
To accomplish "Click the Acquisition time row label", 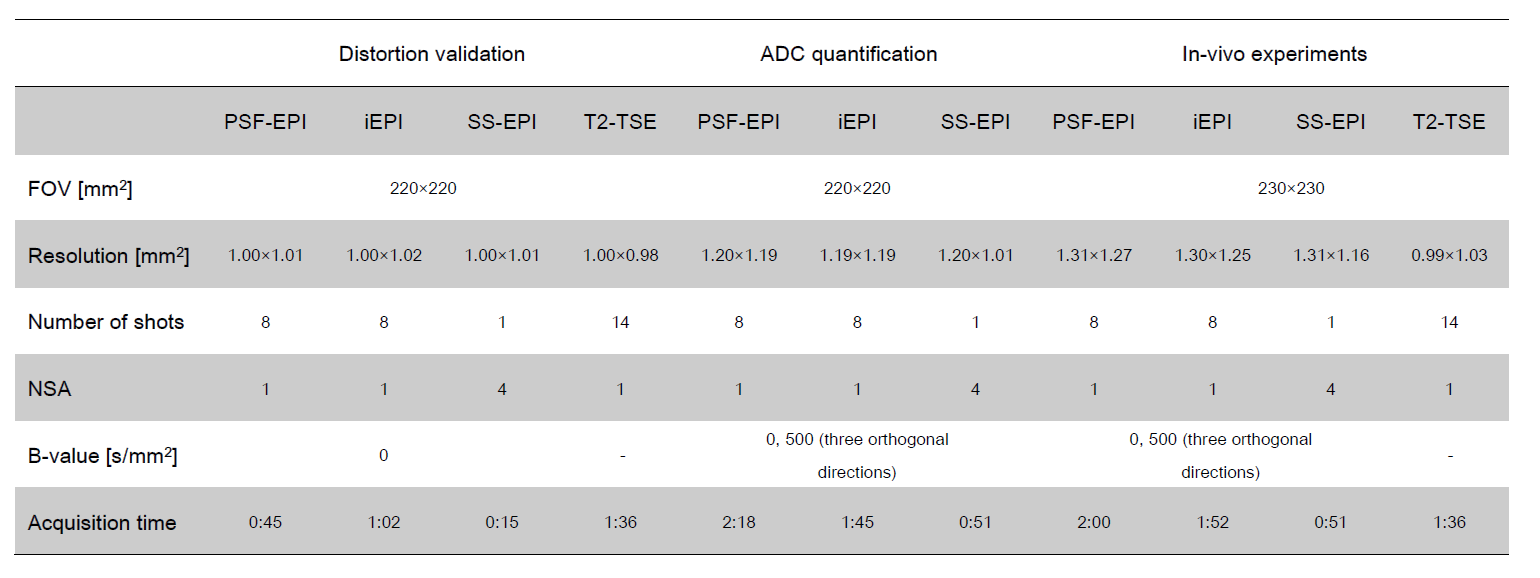I will pos(102,522).
